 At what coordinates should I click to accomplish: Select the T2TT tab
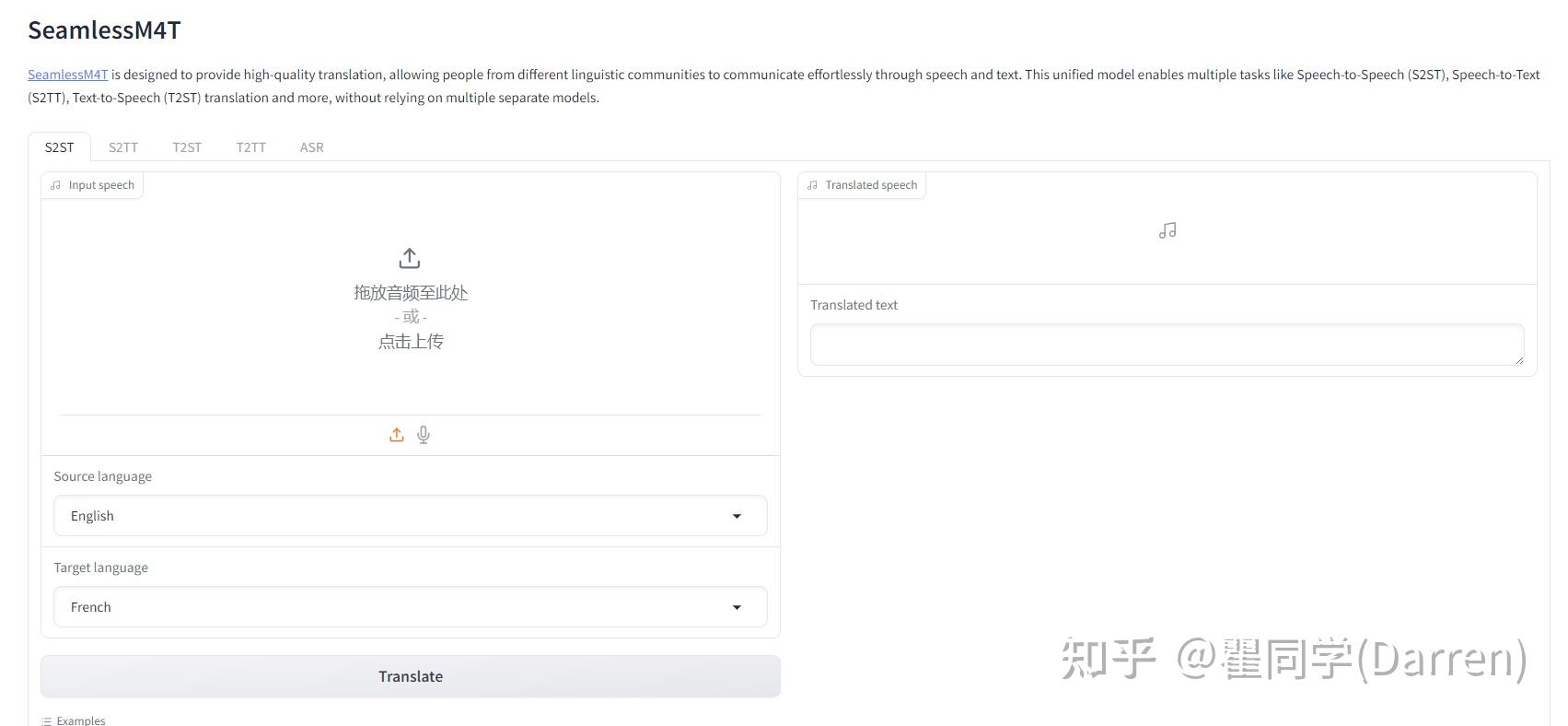(x=250, y=147)
